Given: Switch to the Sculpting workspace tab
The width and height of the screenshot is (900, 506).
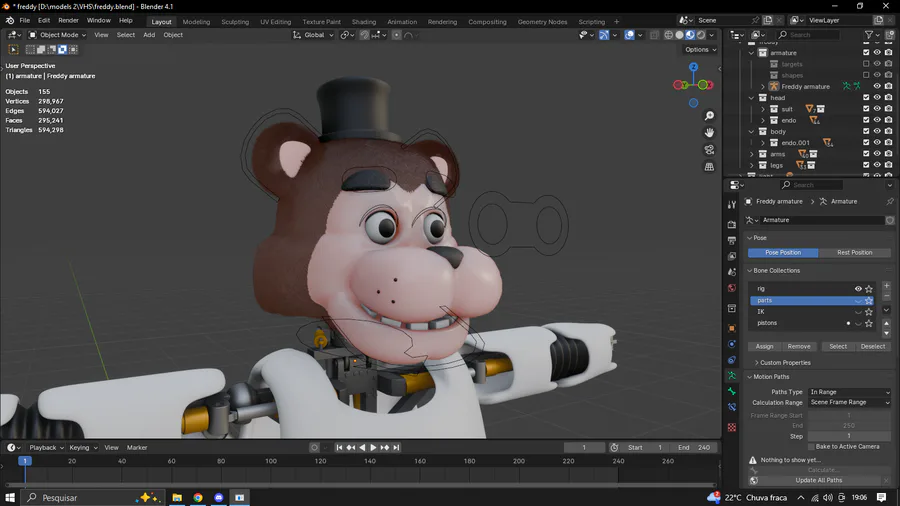Looking at the screenshot, I should [235, 22].
